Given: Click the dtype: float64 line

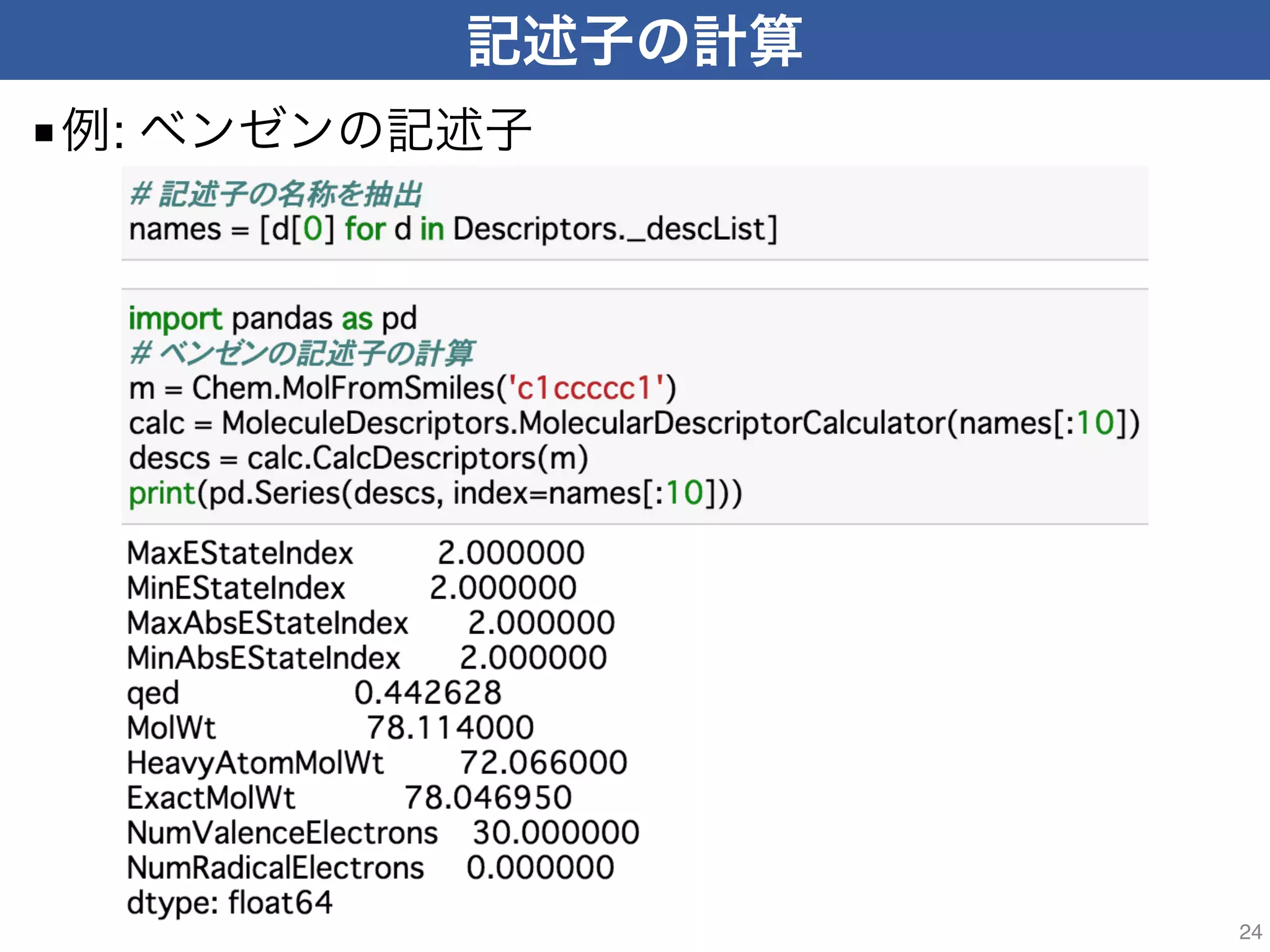Looking at the screenshot, I should (229, 903).
